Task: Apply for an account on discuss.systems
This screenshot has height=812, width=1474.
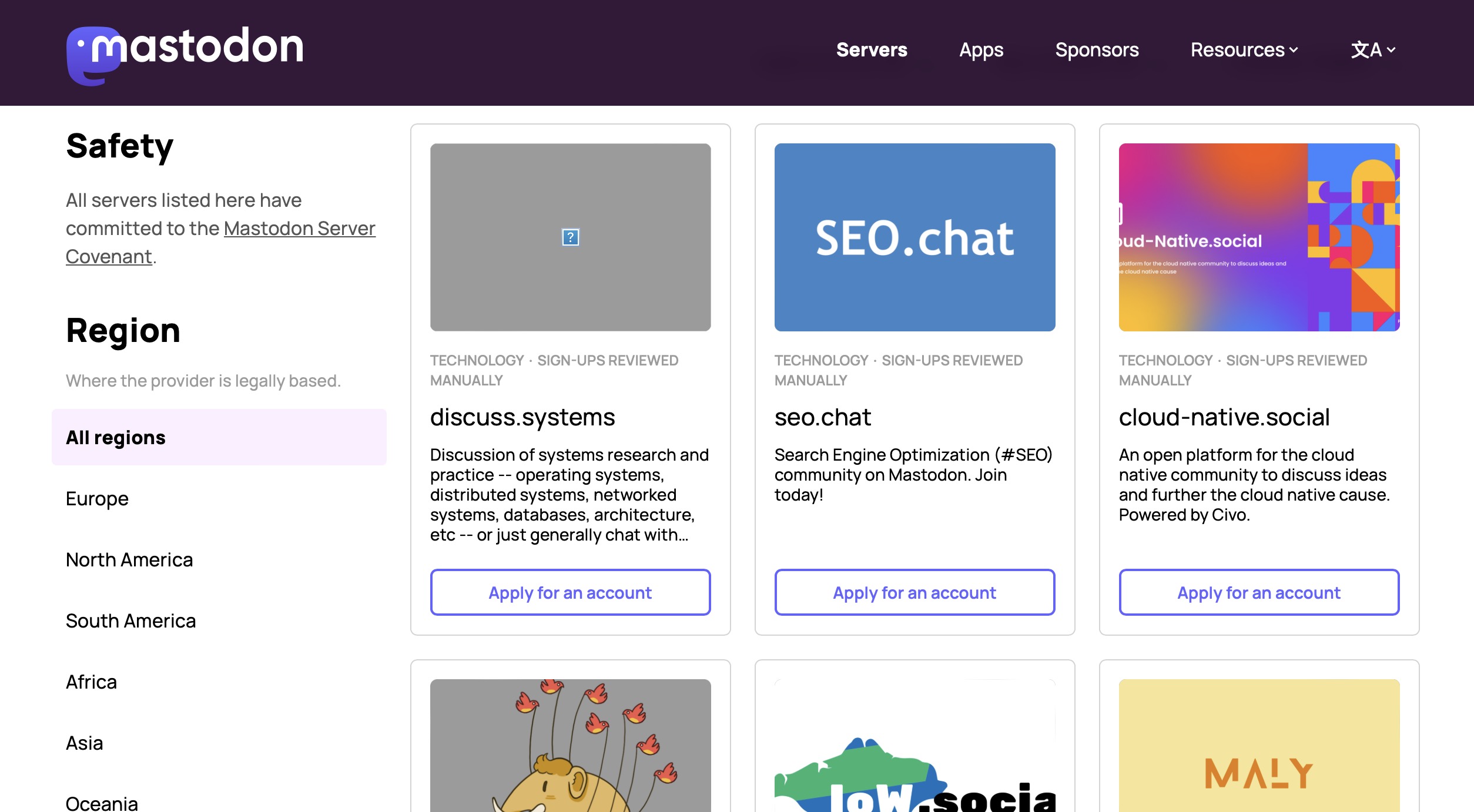Action: tap(570, 592)
